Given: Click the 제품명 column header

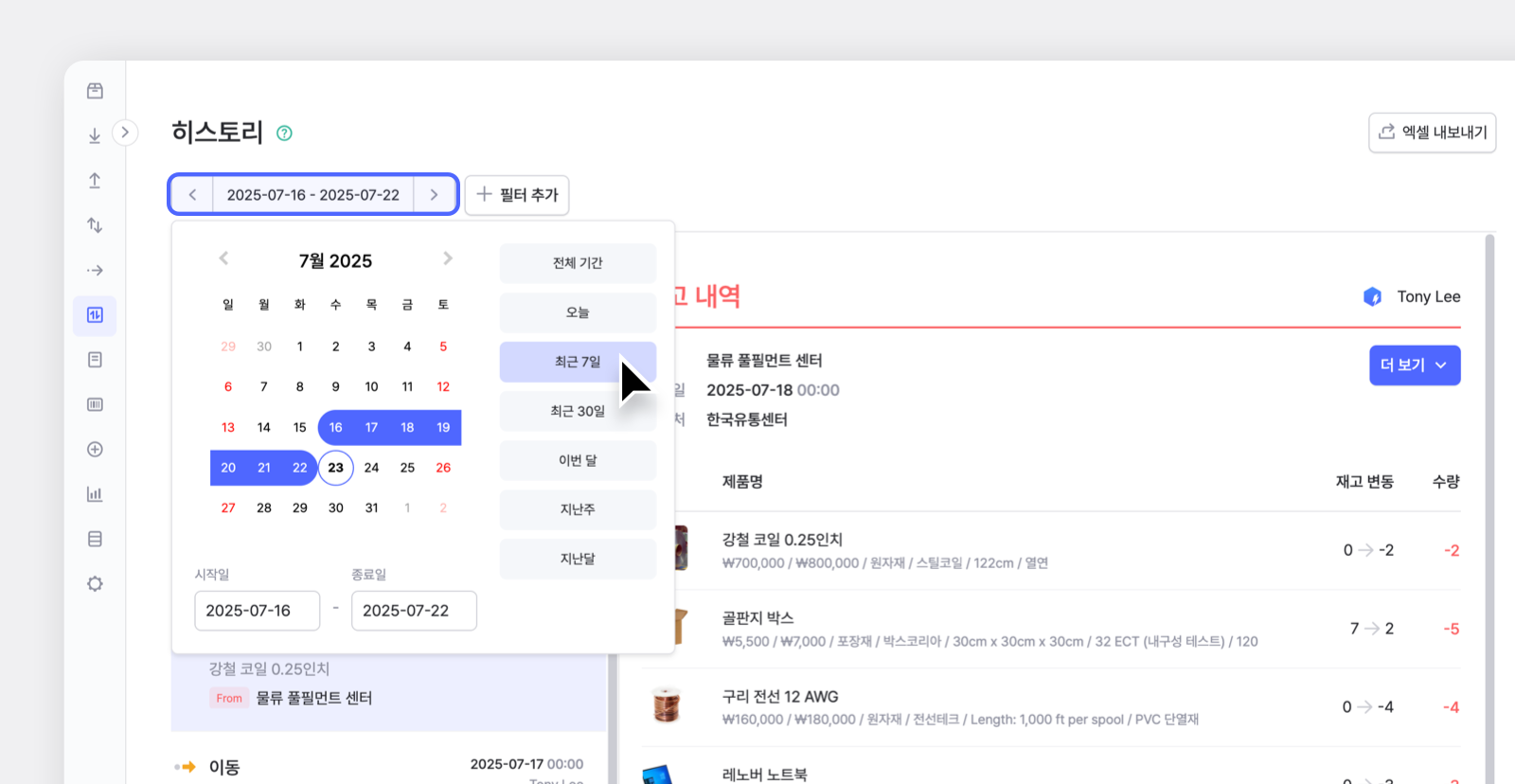Looking at the screenshot, I should click(742, 482).
